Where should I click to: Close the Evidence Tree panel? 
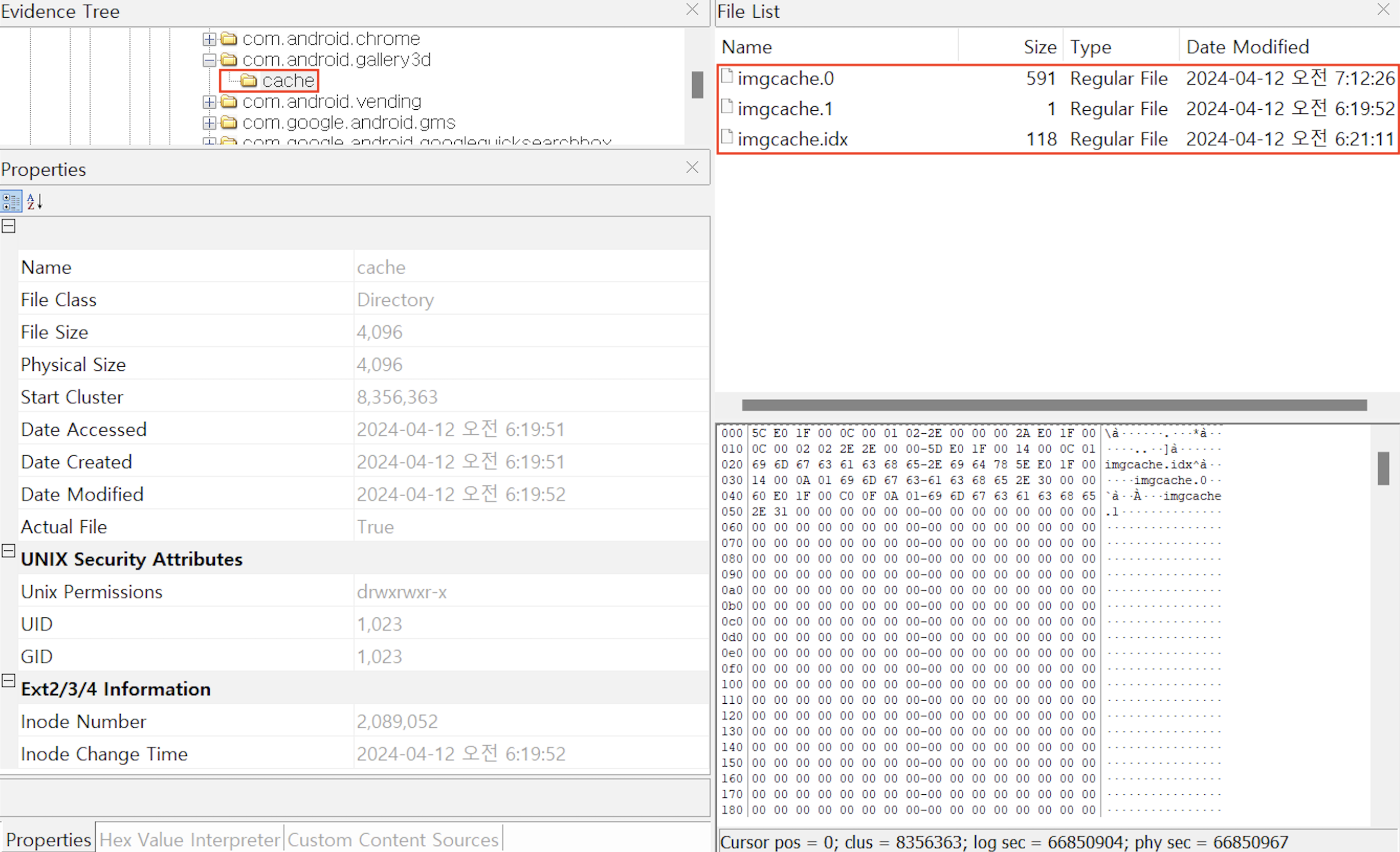pyautogui.click(x=692, y=10)
